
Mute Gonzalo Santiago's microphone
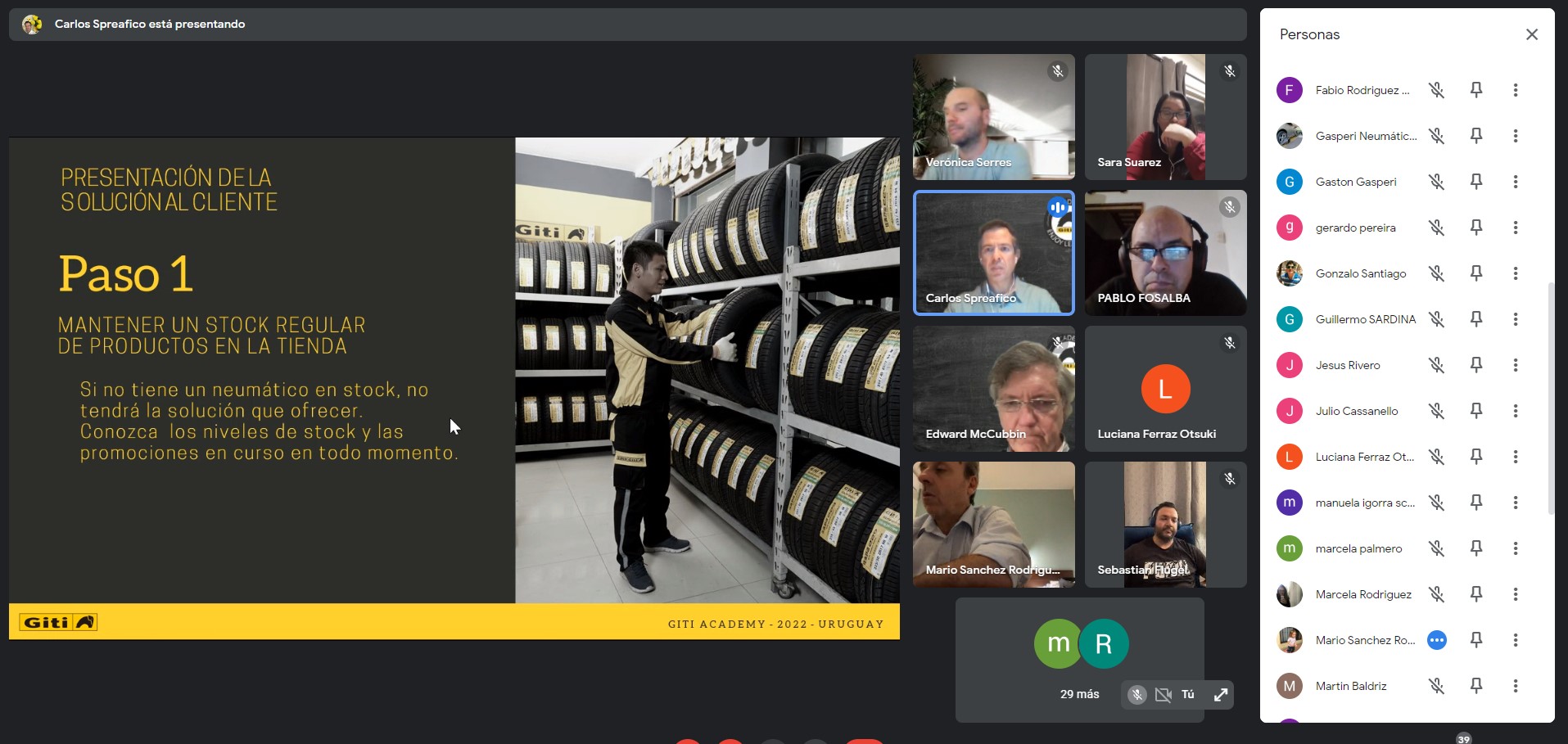tap(1436, 273)
